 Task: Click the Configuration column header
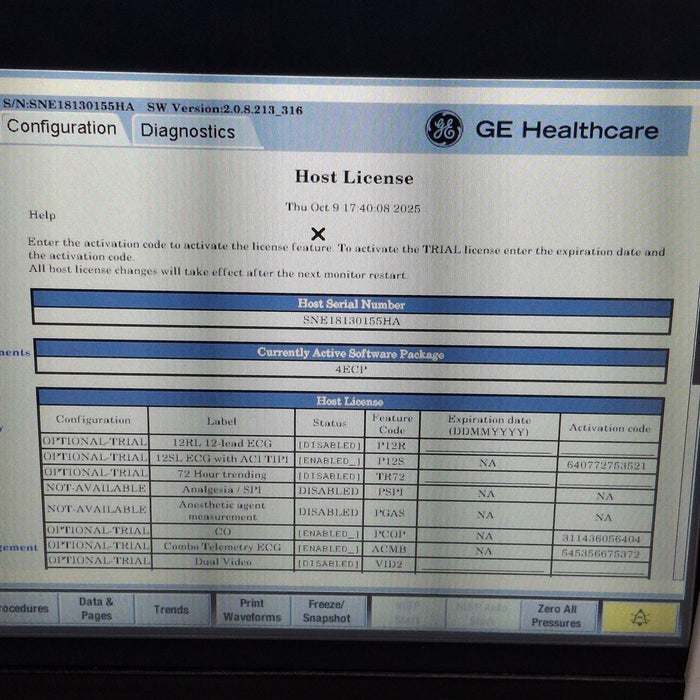click(x=93, y=419)
